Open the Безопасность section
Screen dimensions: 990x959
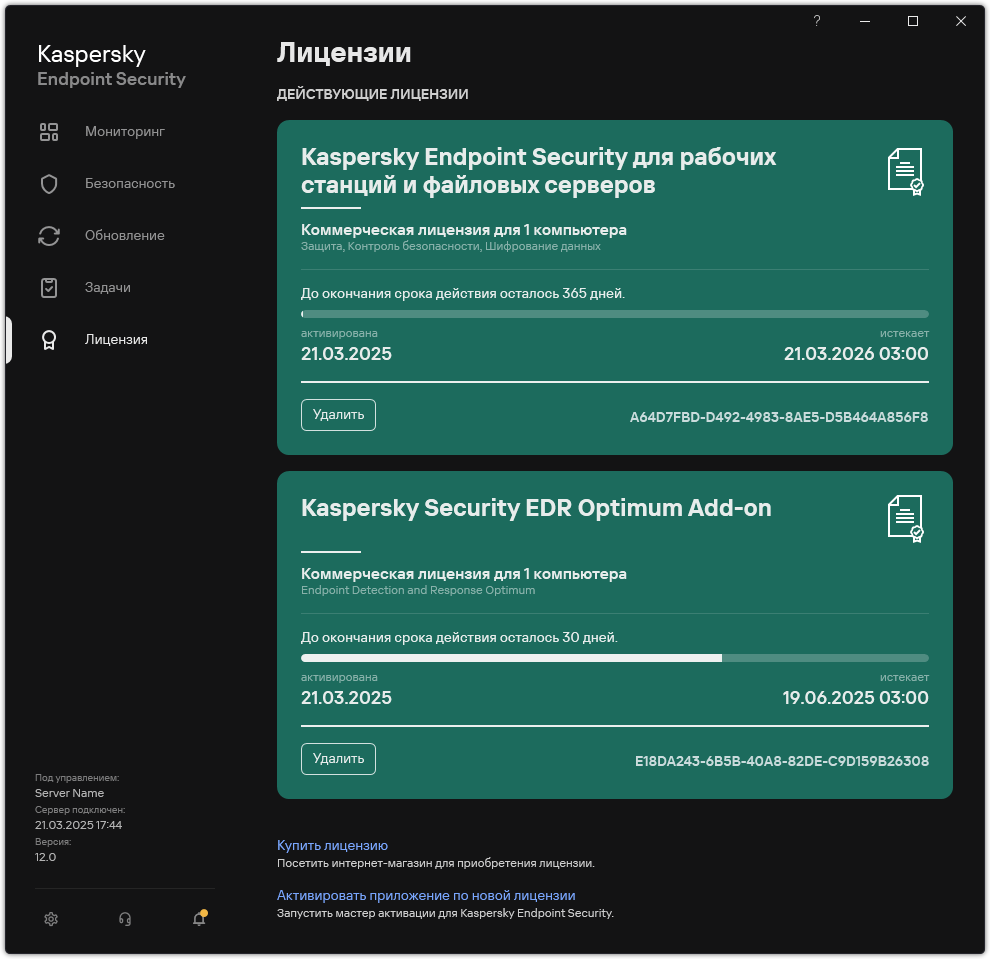129,183
